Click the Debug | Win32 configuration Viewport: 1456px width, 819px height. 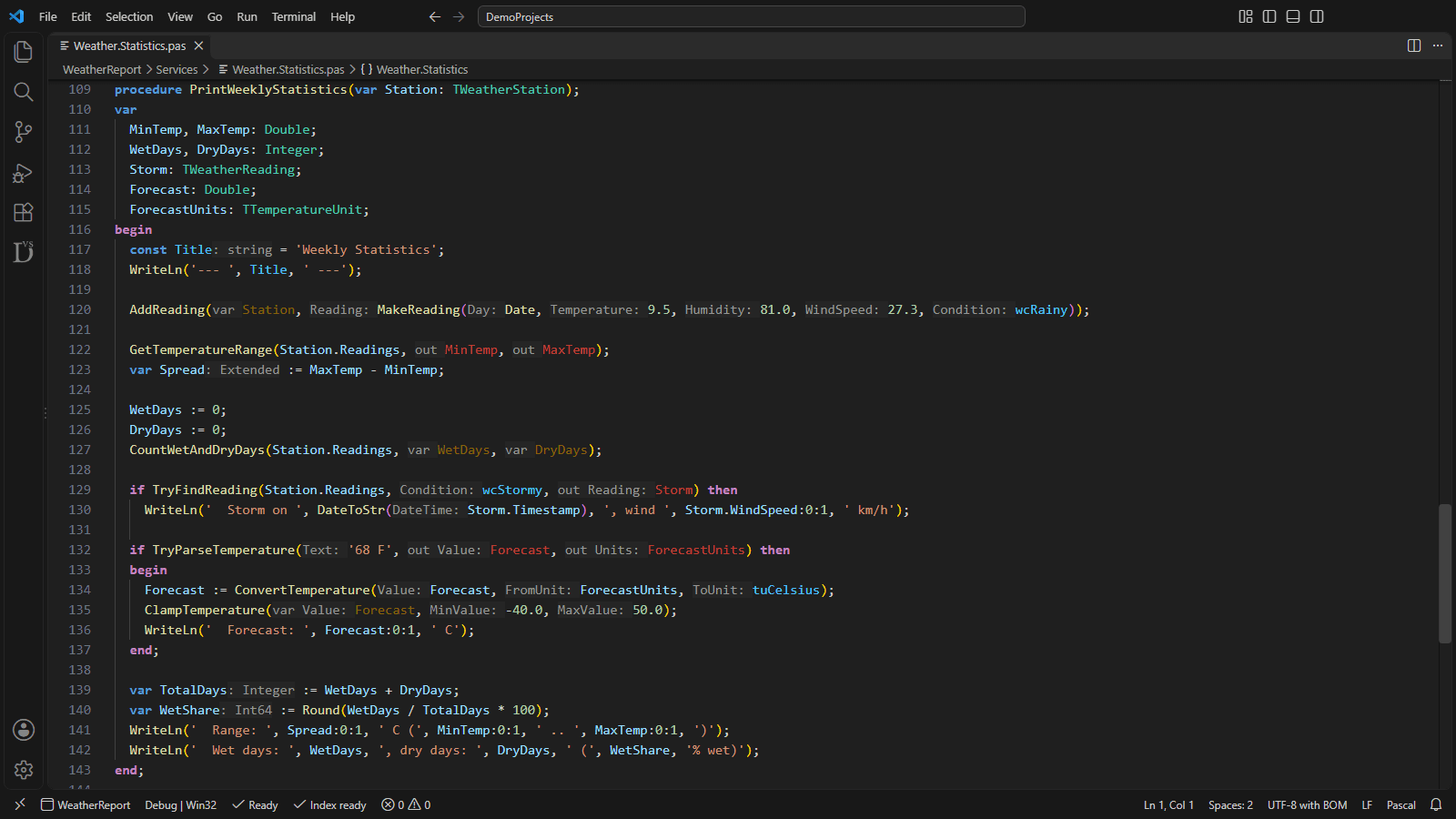point(180,804)
